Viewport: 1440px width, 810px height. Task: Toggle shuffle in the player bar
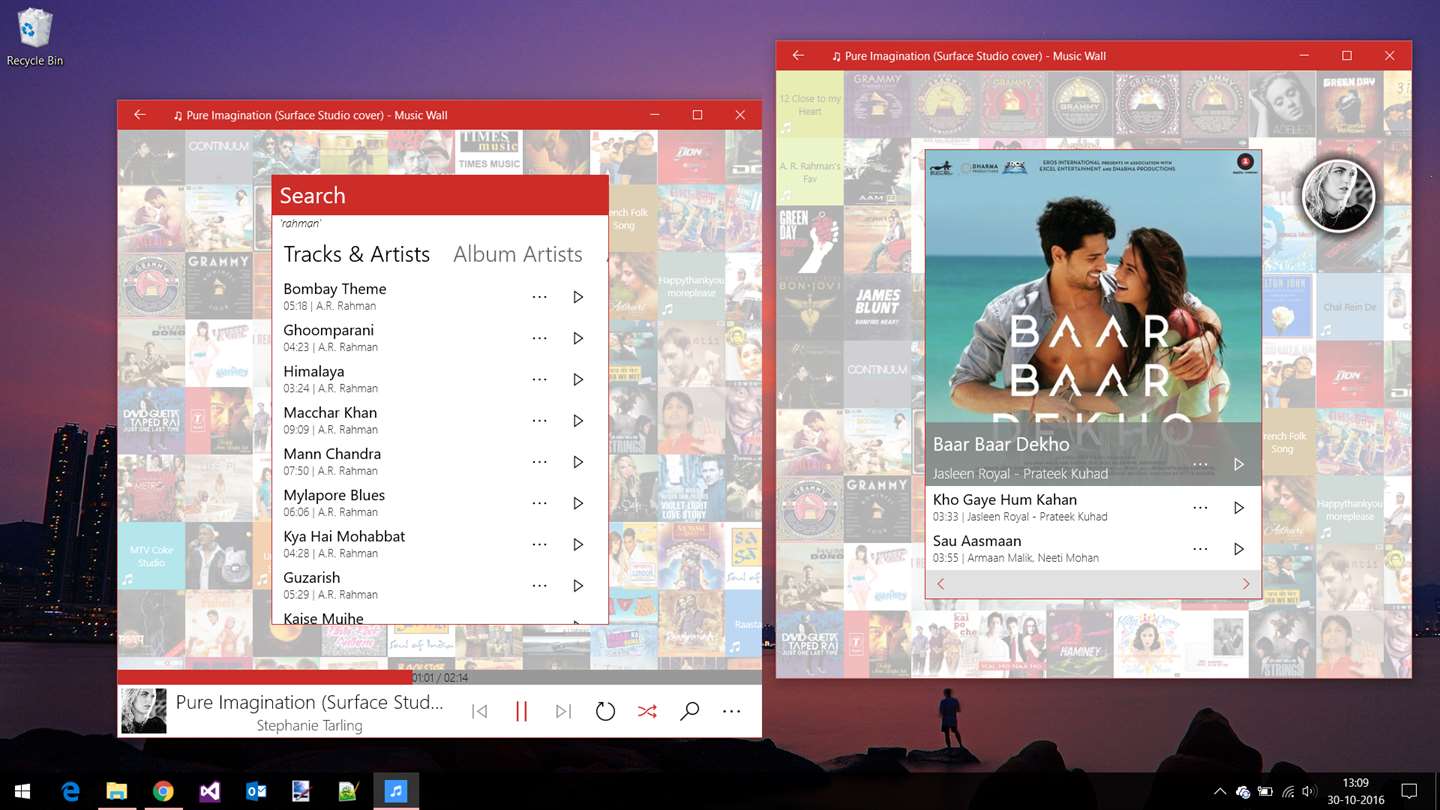click(x=647, y=711)
